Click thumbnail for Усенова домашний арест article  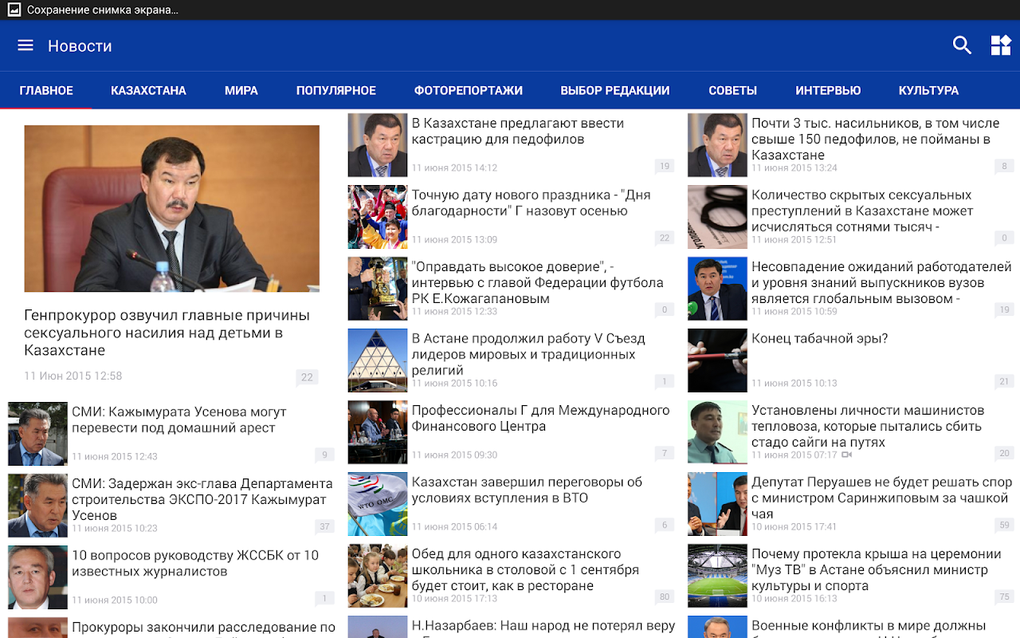(x=38, y=434)
